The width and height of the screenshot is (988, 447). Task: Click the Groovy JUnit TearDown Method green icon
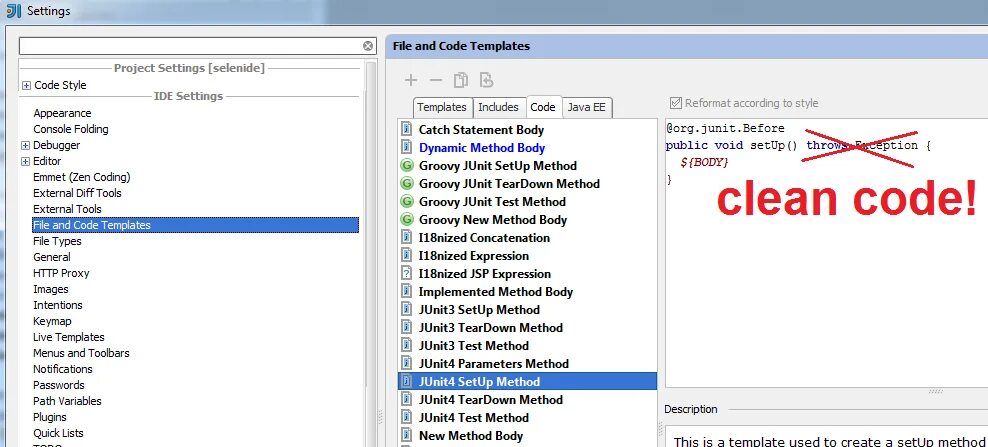(x=406, y=184)
